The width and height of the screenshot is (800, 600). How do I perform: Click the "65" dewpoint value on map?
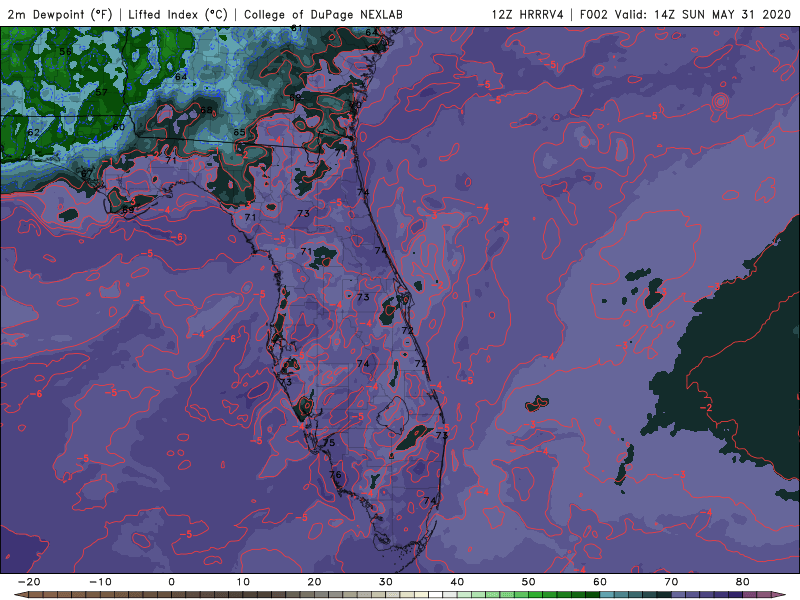[239, 133]
